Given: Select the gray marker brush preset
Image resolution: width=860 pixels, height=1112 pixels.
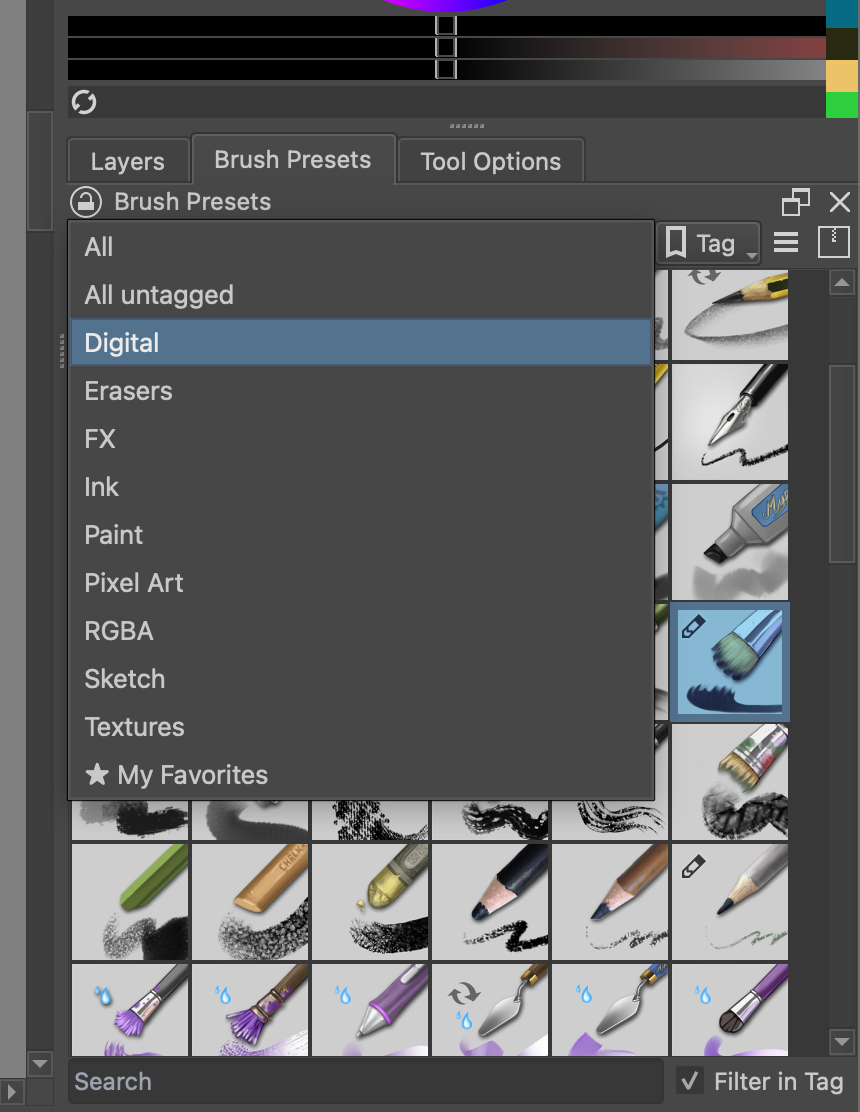Looking at the screenshot, I should click(730, 542).
